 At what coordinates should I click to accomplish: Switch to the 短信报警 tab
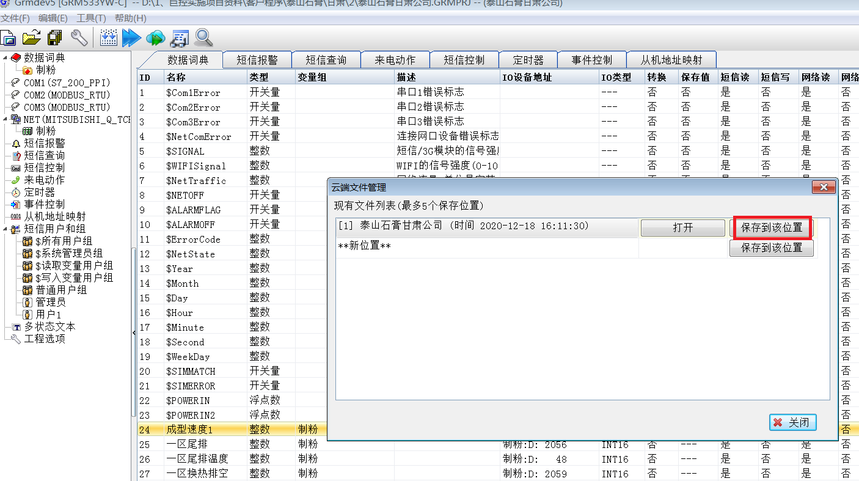[x=257, y=60]
